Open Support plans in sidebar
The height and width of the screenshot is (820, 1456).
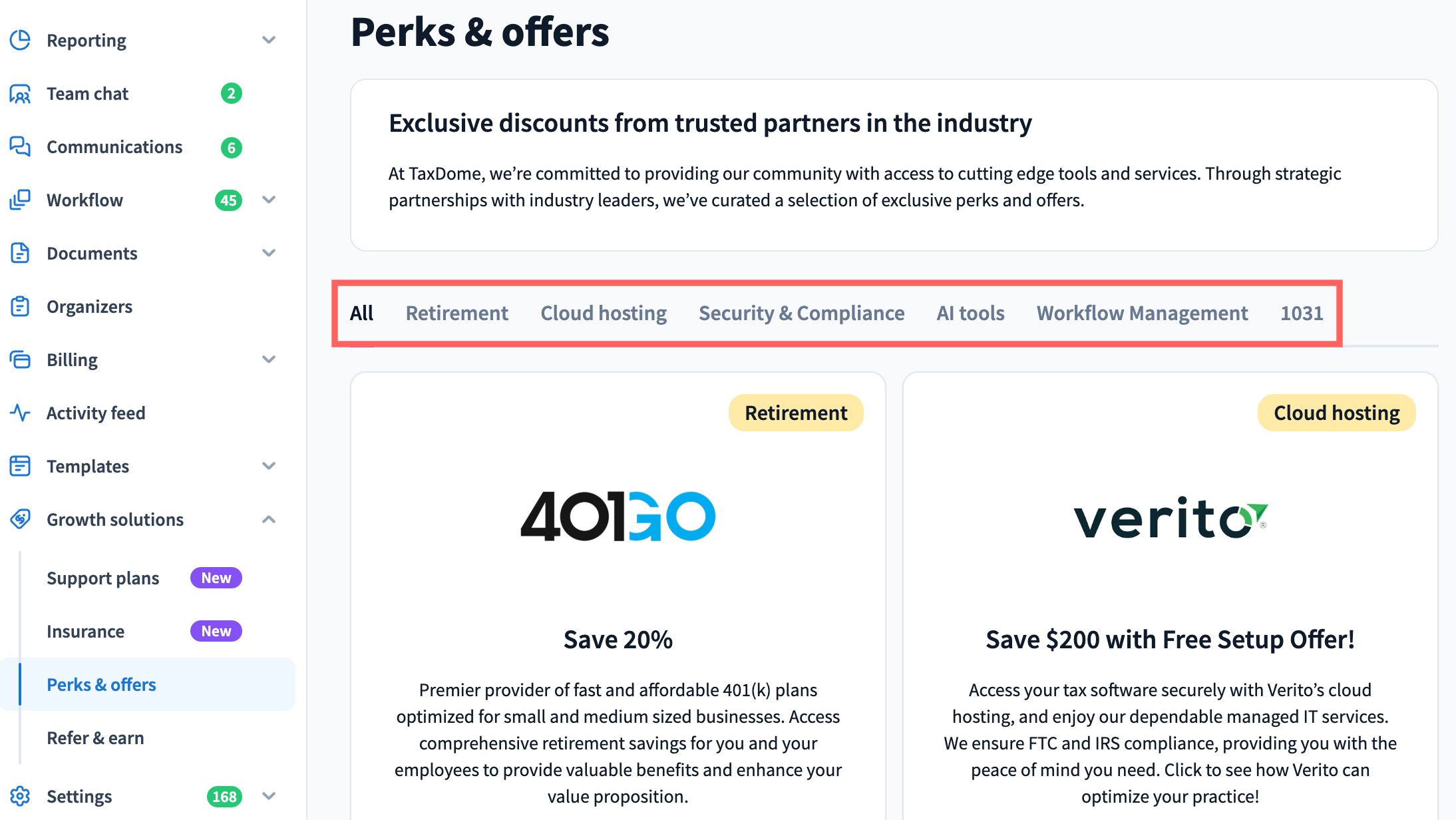click(x=103, y=578)
